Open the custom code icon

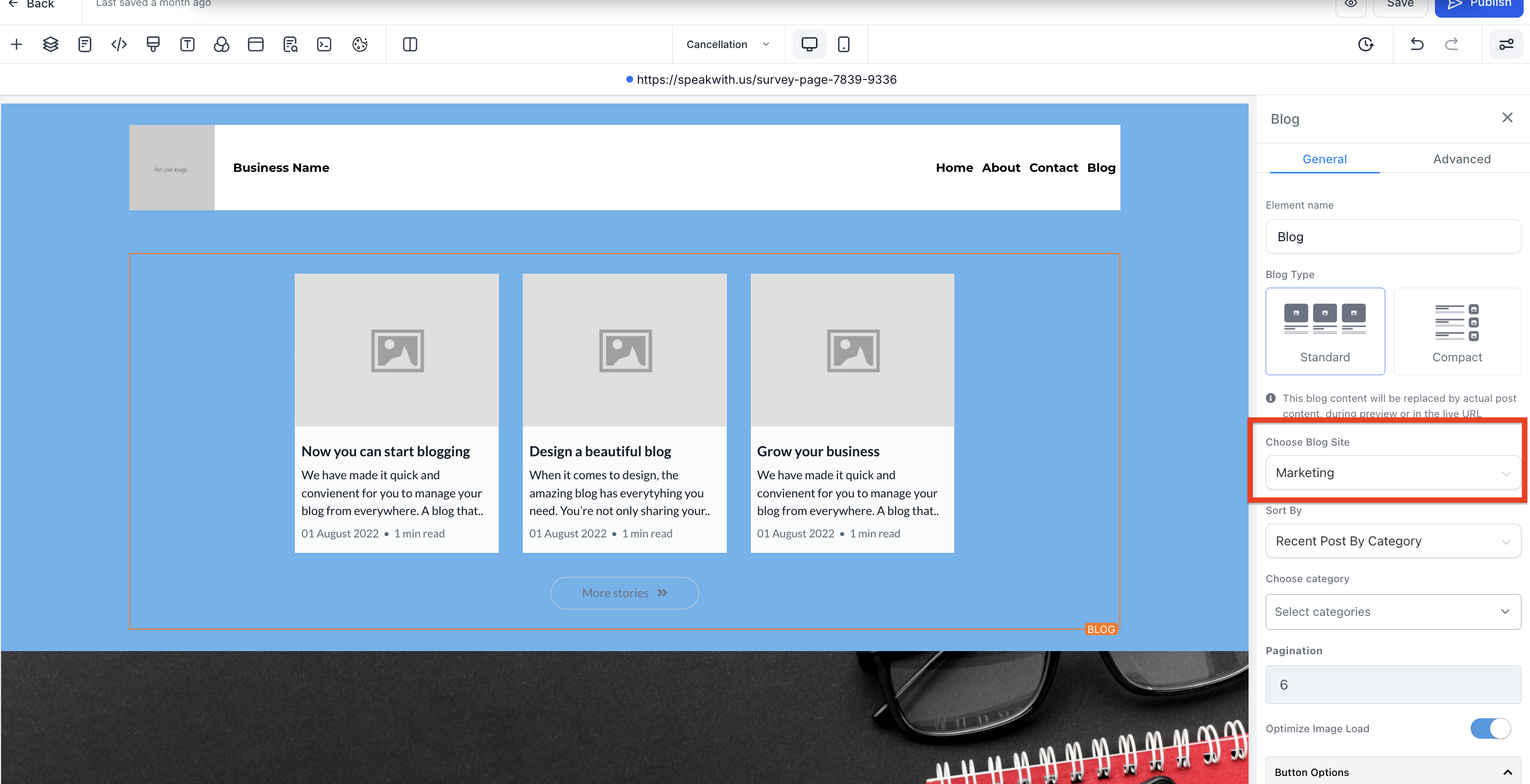(119, 44)
